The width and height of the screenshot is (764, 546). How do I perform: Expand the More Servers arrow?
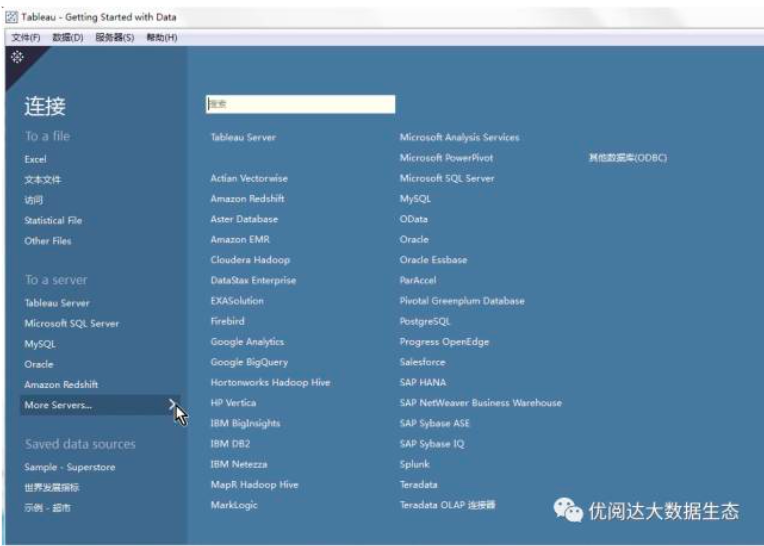[x=173, y=405]
